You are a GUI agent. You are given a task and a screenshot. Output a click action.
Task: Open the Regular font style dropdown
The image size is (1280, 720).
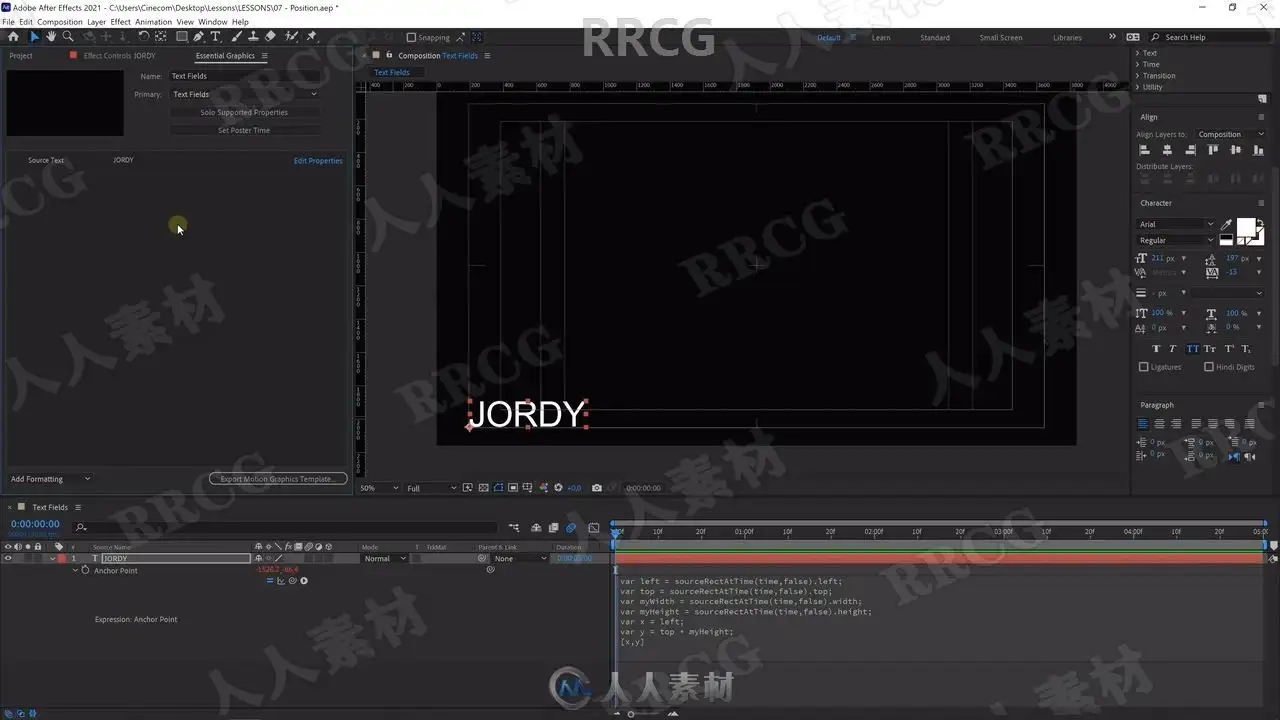click(1176, 240)
